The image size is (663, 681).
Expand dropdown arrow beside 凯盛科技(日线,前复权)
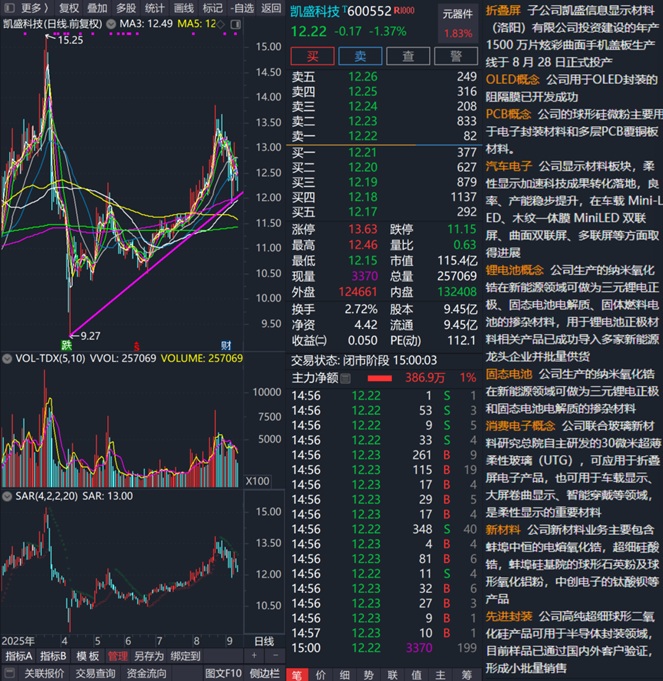(111, 24)
